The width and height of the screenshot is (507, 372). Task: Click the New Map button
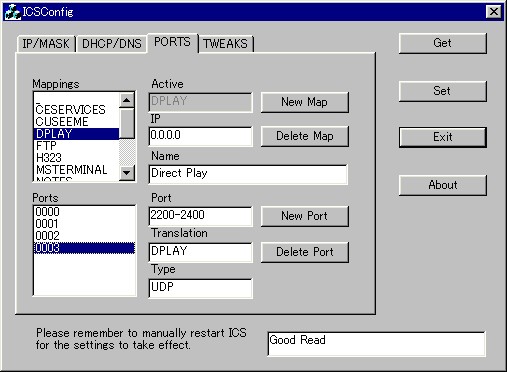click(x=305, y=102)
